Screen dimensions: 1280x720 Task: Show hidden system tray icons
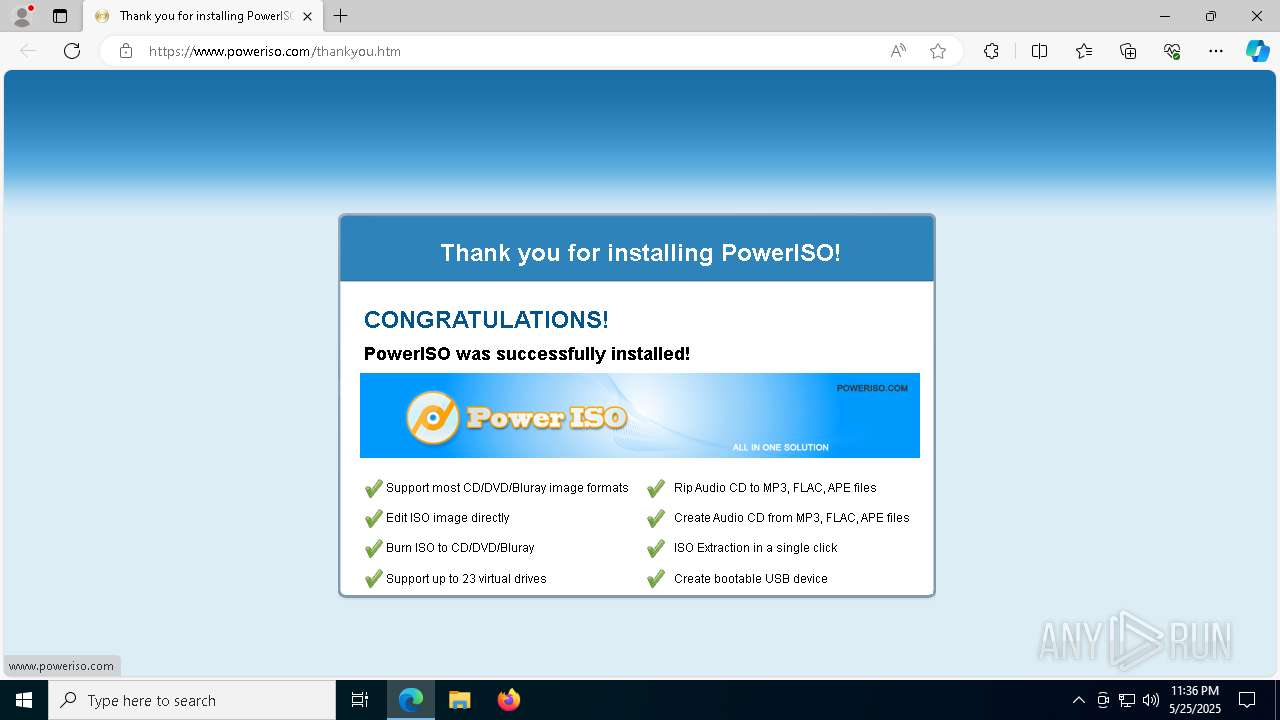tap(1078, 700)
